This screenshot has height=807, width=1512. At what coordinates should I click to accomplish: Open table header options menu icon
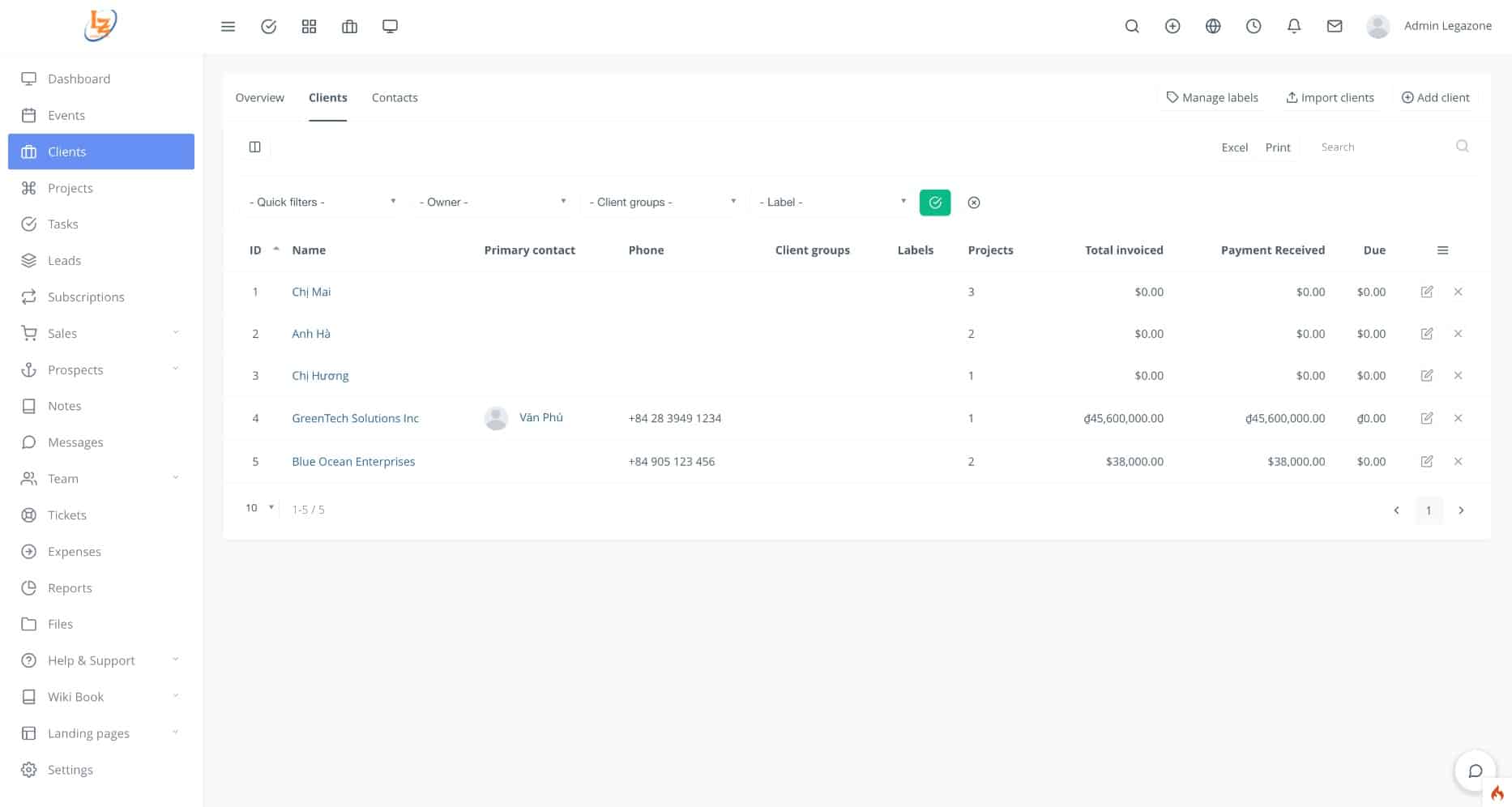click(x=1442, y=250)
